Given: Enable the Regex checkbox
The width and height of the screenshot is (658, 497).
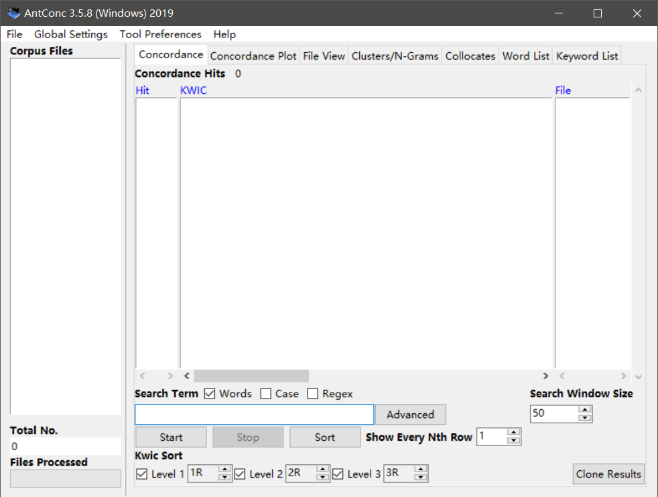Looking at the screenshot, I should (x=312, y=394).
